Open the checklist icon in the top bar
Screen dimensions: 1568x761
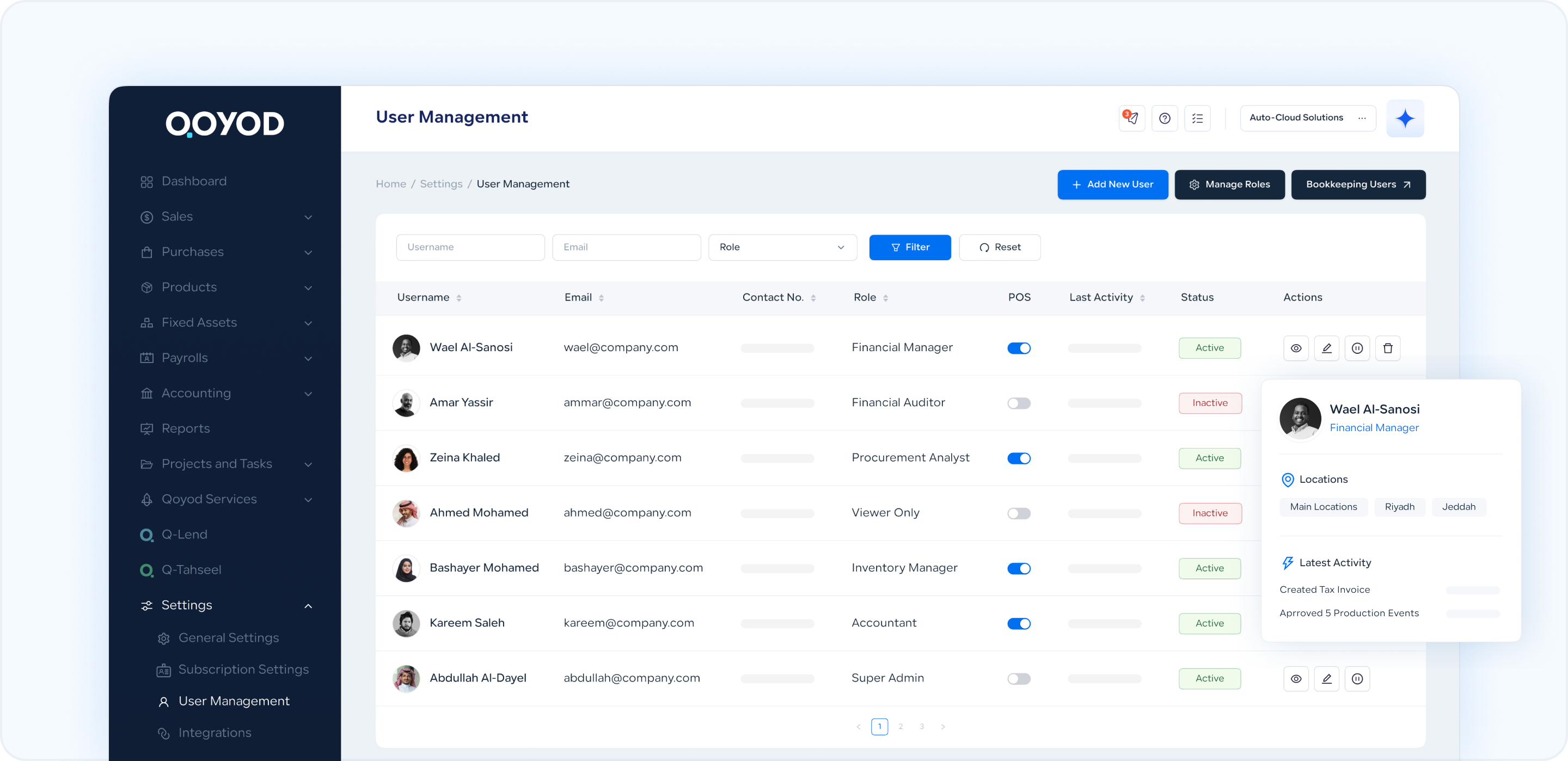tap(1197, 118)
